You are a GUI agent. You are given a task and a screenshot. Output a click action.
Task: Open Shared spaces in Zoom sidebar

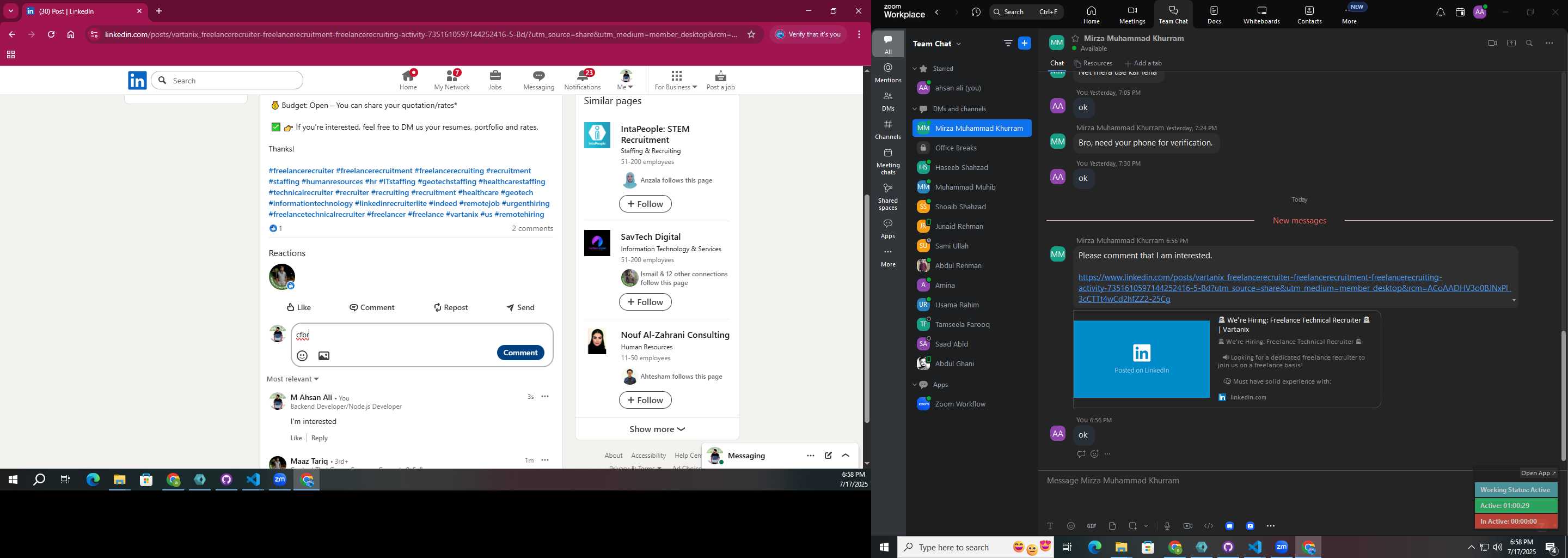click(888, 197)
